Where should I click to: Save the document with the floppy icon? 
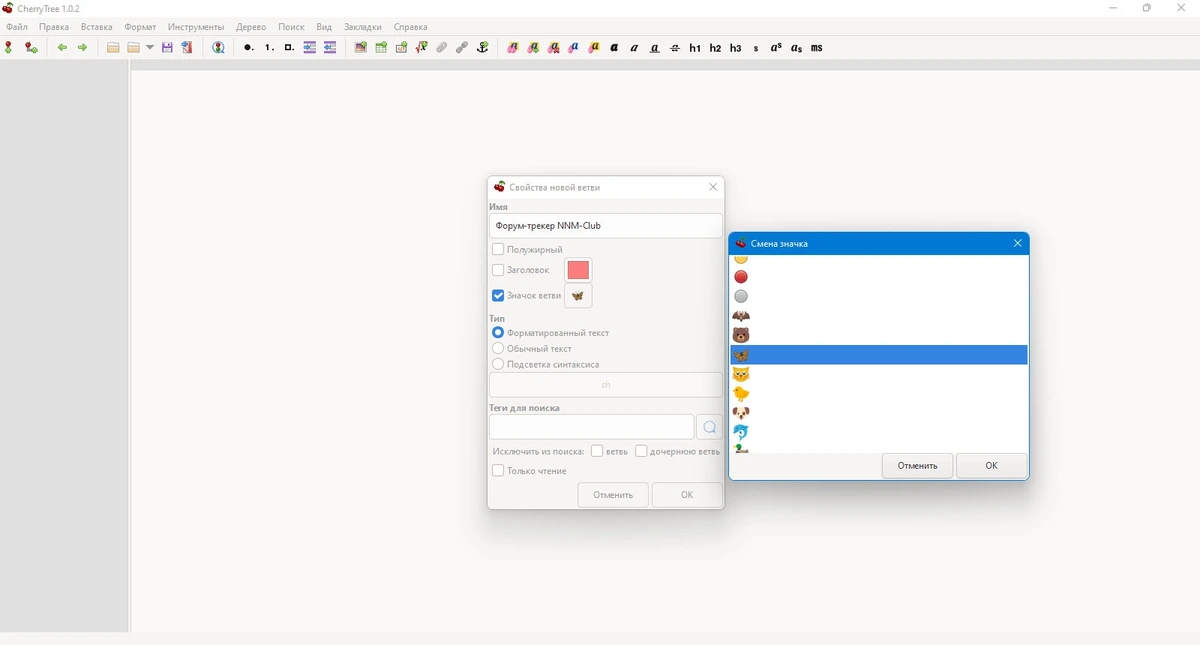167,48
